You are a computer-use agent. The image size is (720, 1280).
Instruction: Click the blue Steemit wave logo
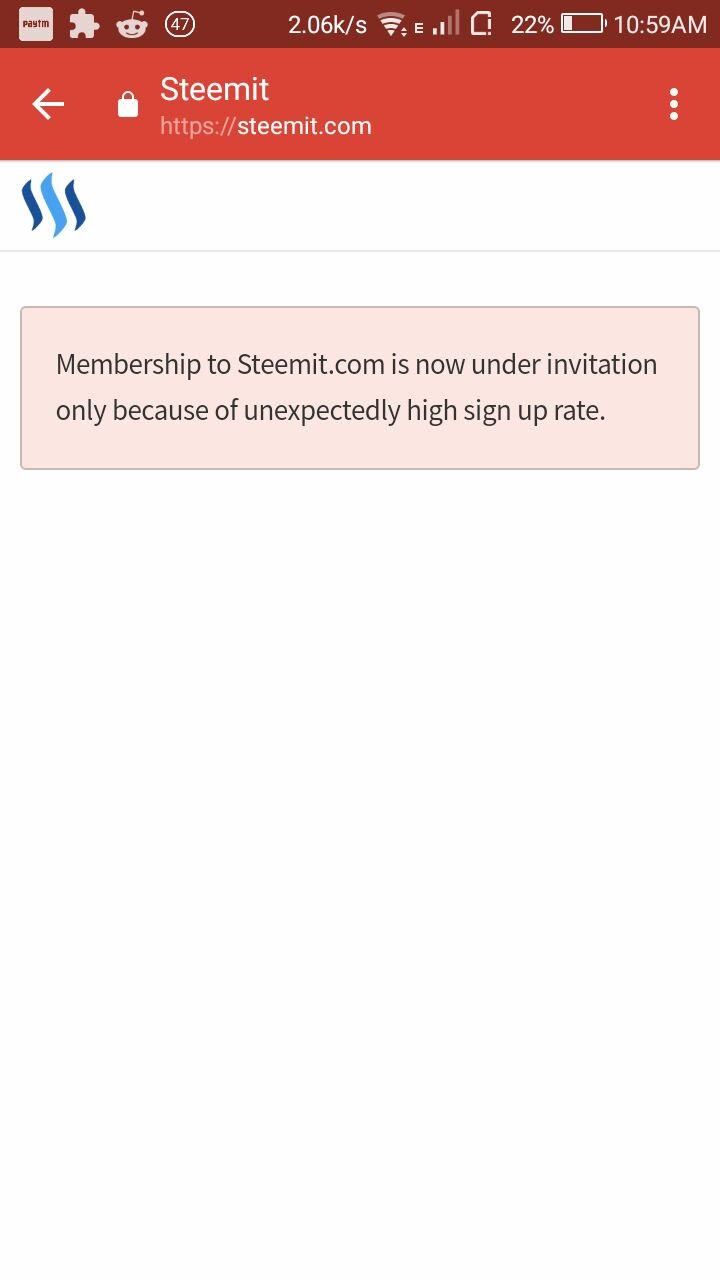tap(53, 205)
